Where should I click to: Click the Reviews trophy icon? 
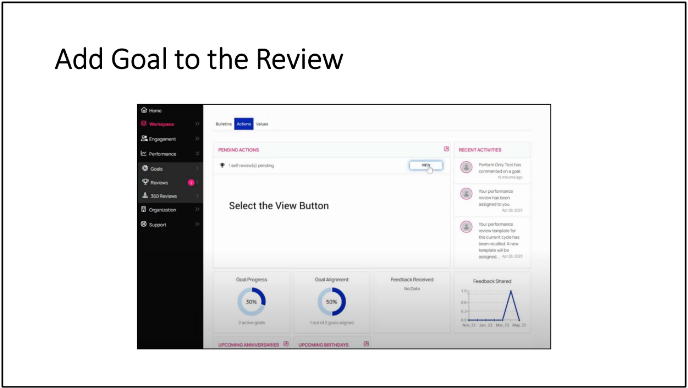145,182
